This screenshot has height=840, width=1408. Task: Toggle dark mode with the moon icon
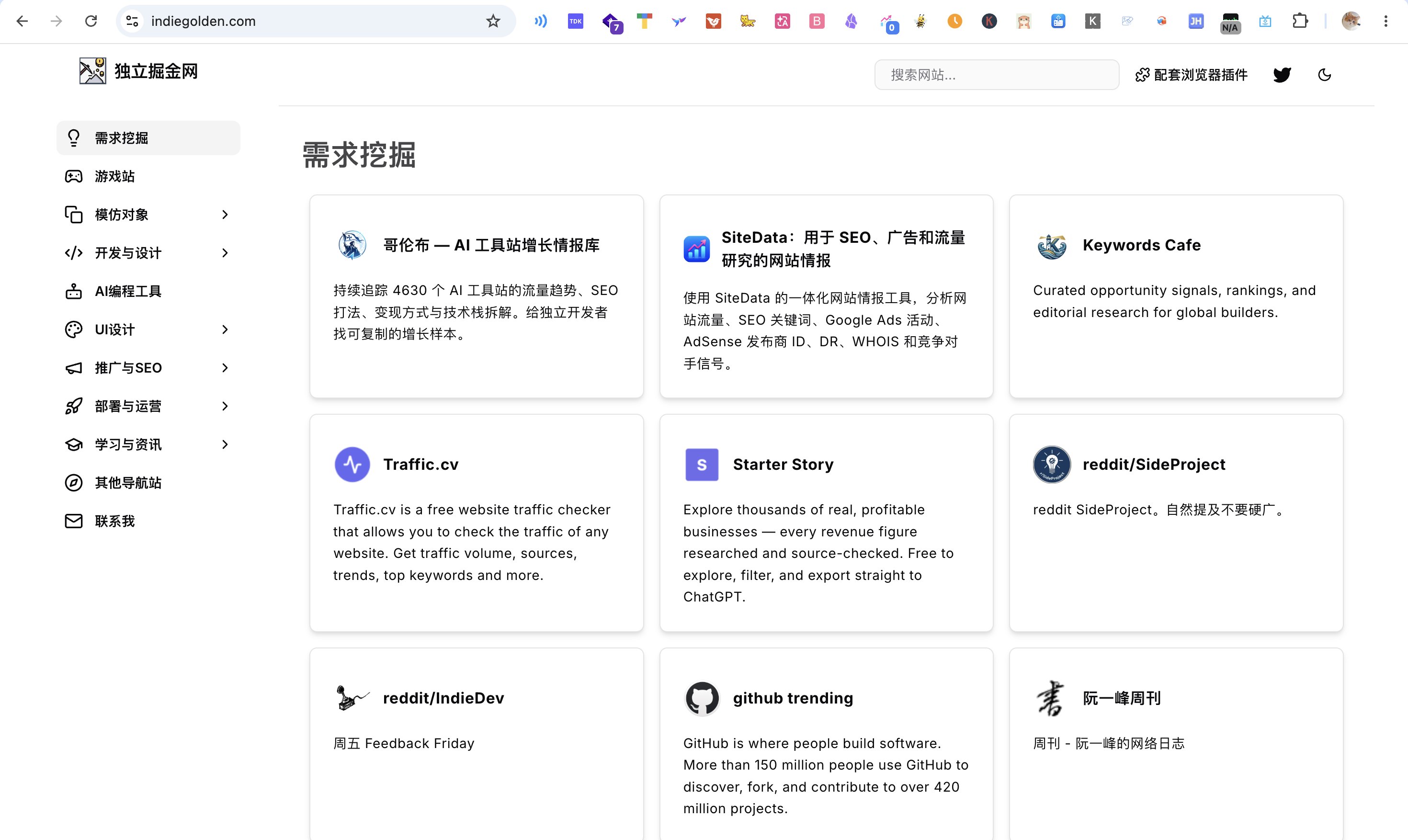coord(1324,75)
